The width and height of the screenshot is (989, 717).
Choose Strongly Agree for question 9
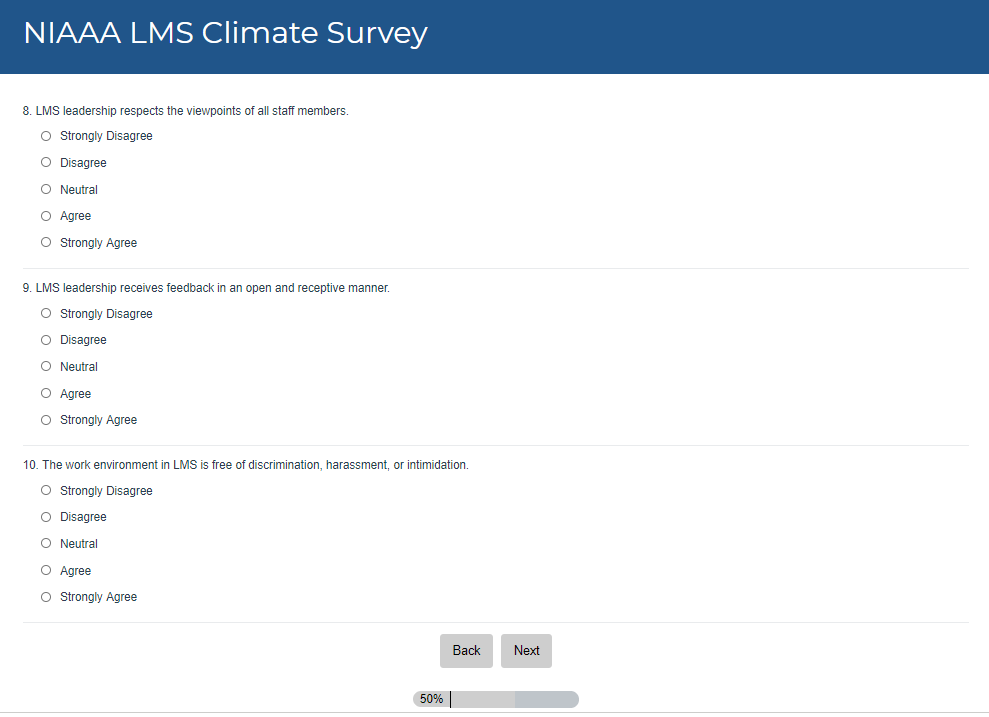click(x=46, y=420)
